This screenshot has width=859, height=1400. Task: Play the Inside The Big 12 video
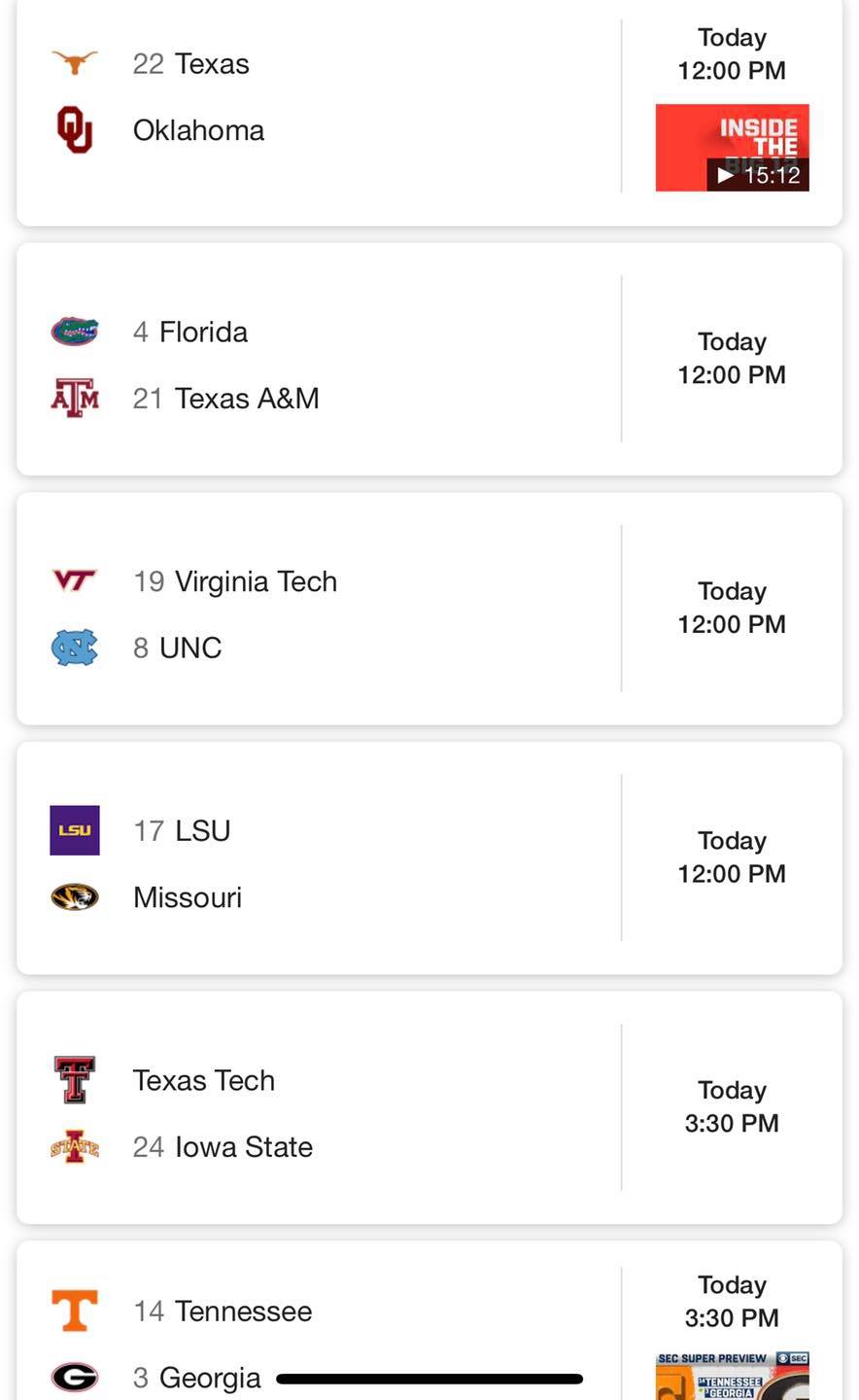click(733, 148)
